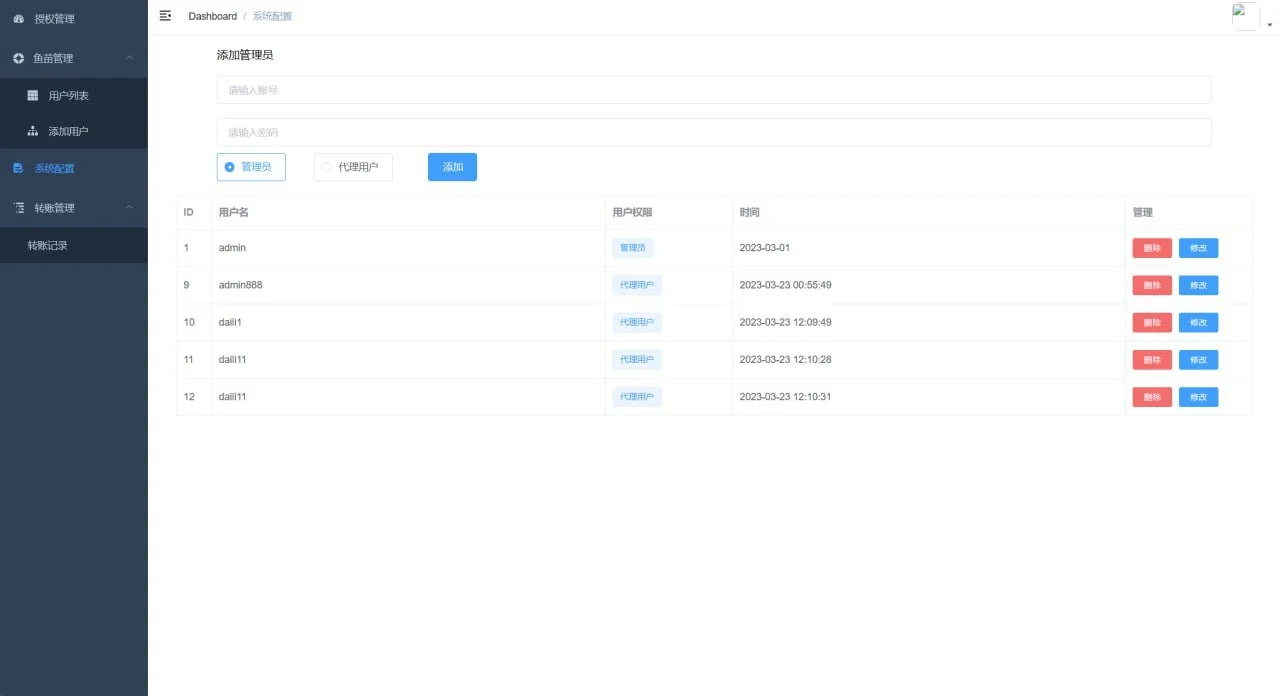Click 修改 for user ID 12
Image resolution: width=1280 pixels, height=696 pixels.
1198,397
